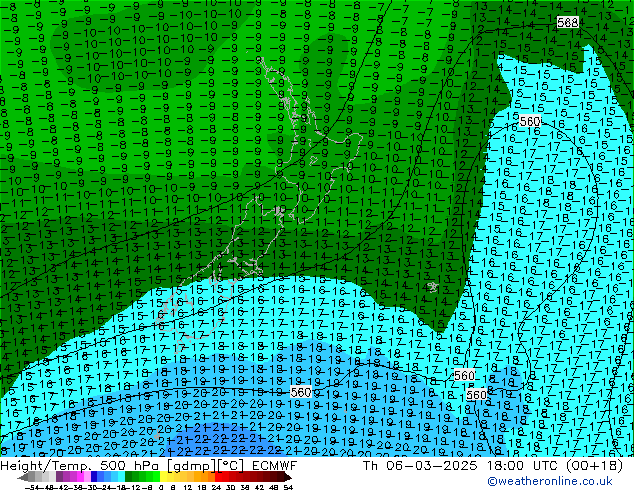Click the cyan swatch in the color legend
Viewport: 634px width, 490px height.
[x=121, y=478]
